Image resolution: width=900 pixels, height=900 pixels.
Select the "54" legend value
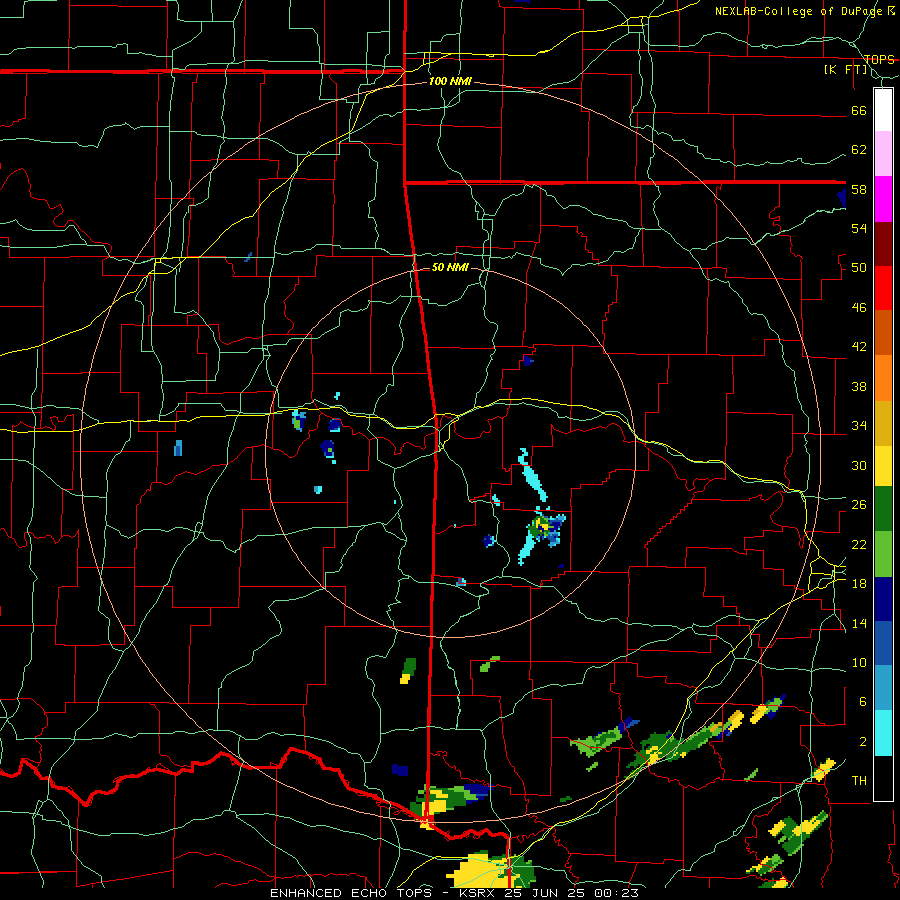click(x=859, y=228)
